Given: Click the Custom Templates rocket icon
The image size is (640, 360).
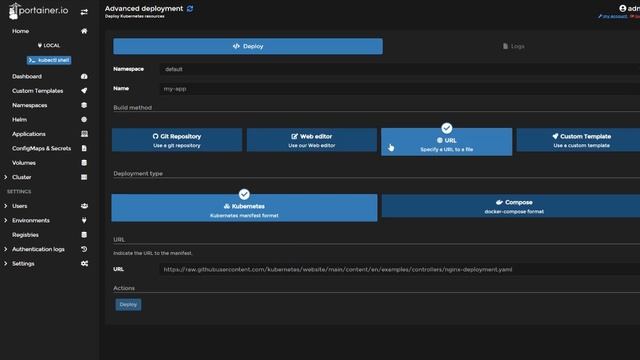Looking at the screenshot, I should 84,91.
